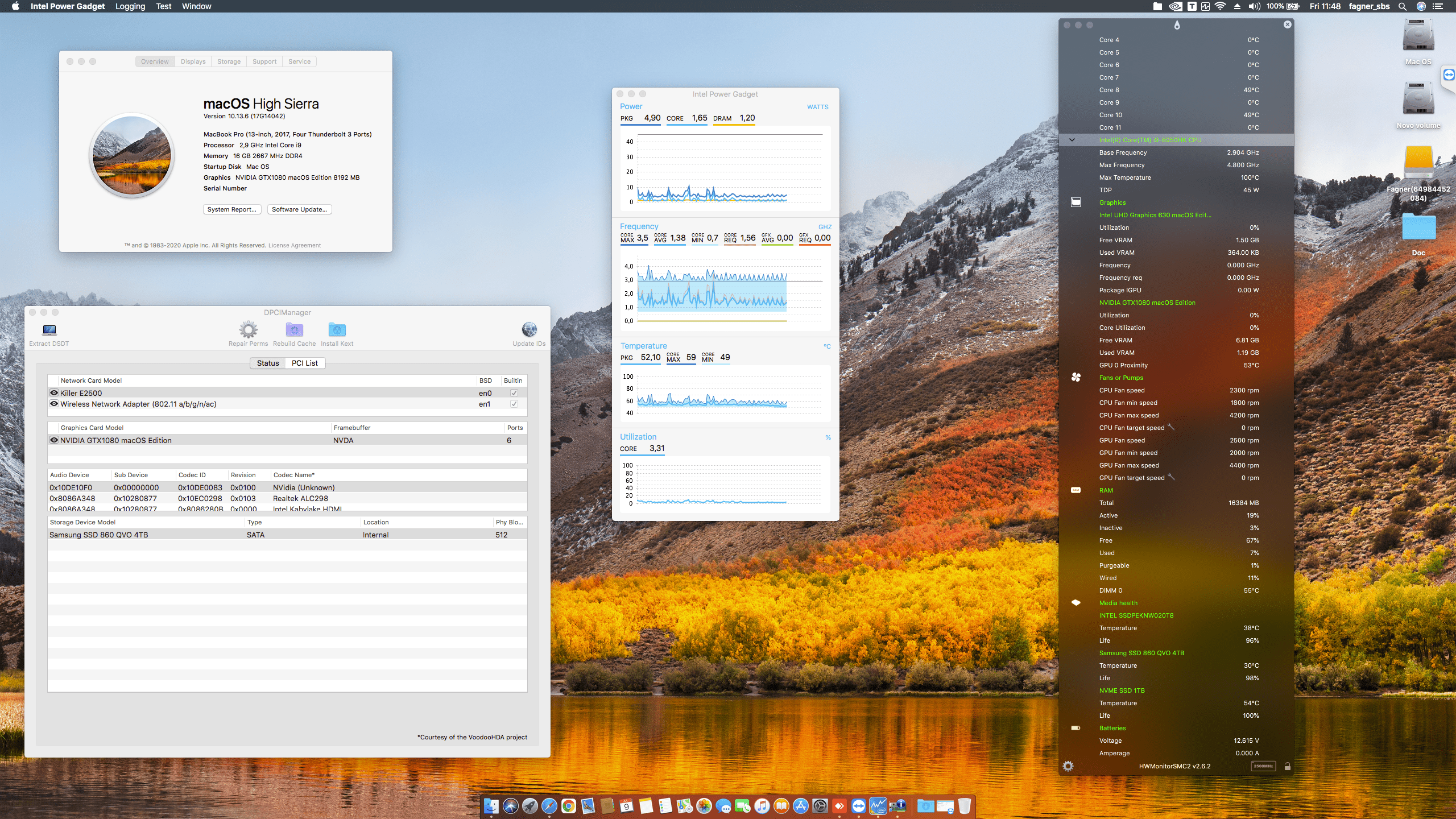Toggle Builtin checkbox for Wireless Network Adapter
Image resolution: width=1456 pixels, height=819 pixels.
coord(514,404)
